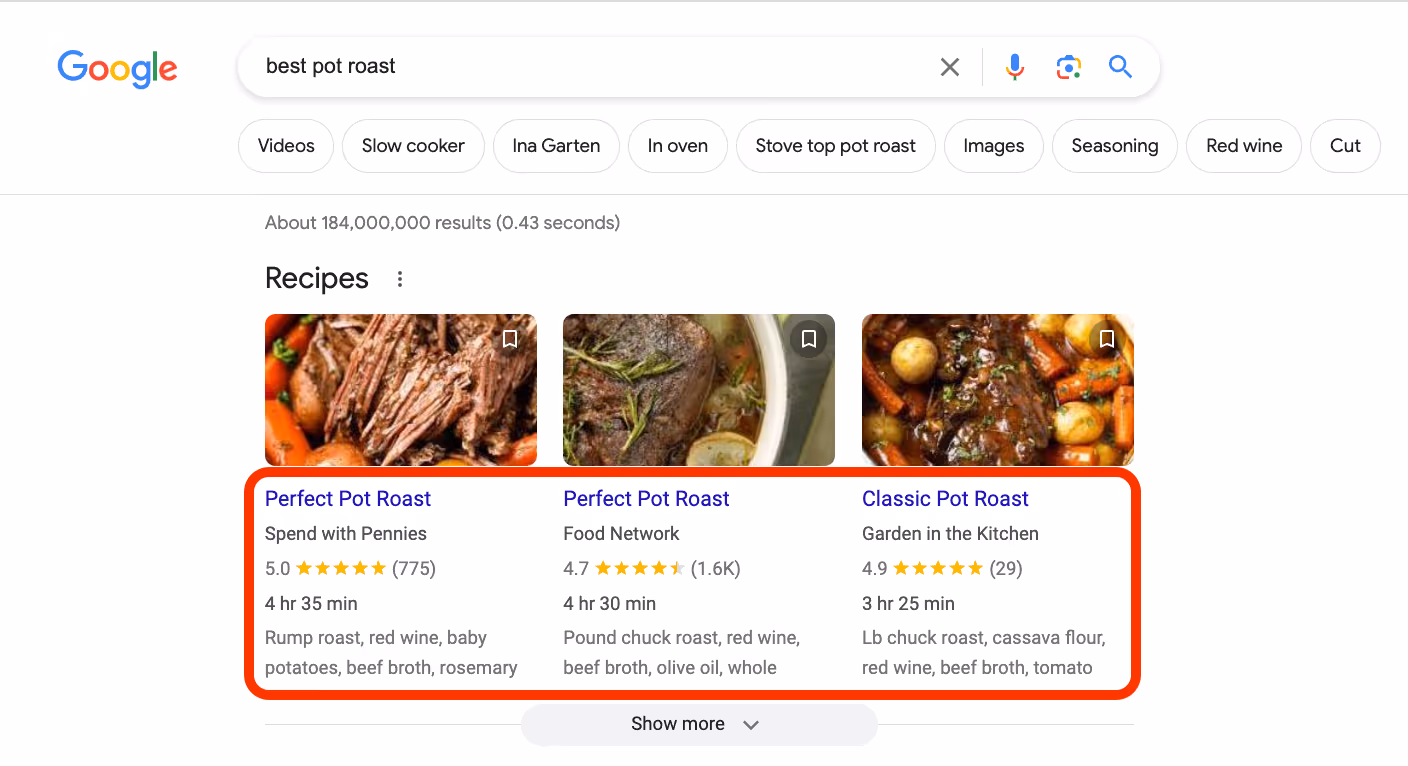This screenshot has height=766, width=1408.
Task: Filter results by Videos chip
Action: tap(286, 146)
